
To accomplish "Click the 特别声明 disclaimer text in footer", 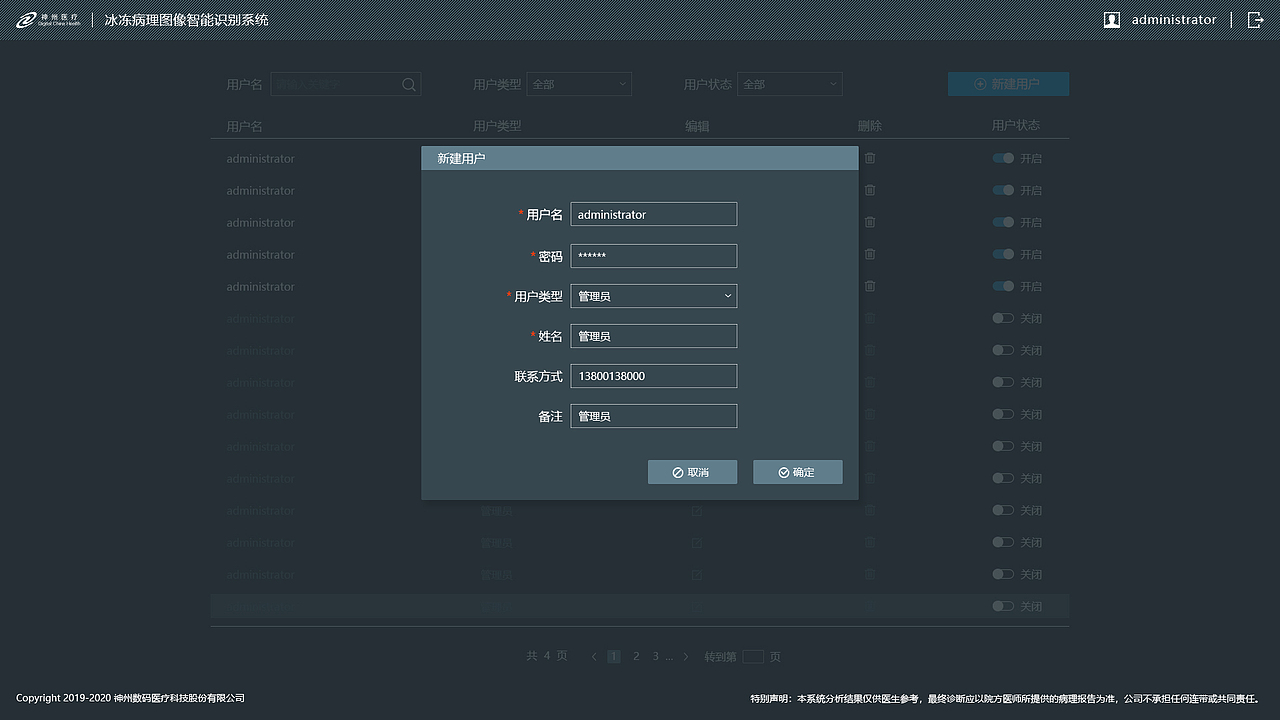I will click(1005, 698).
